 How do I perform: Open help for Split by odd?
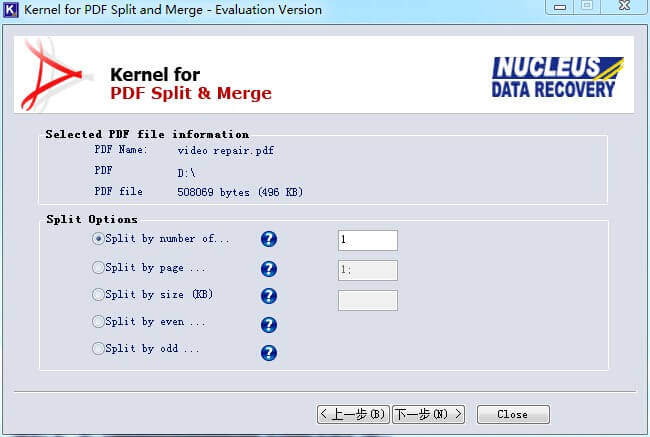(269, 353)
